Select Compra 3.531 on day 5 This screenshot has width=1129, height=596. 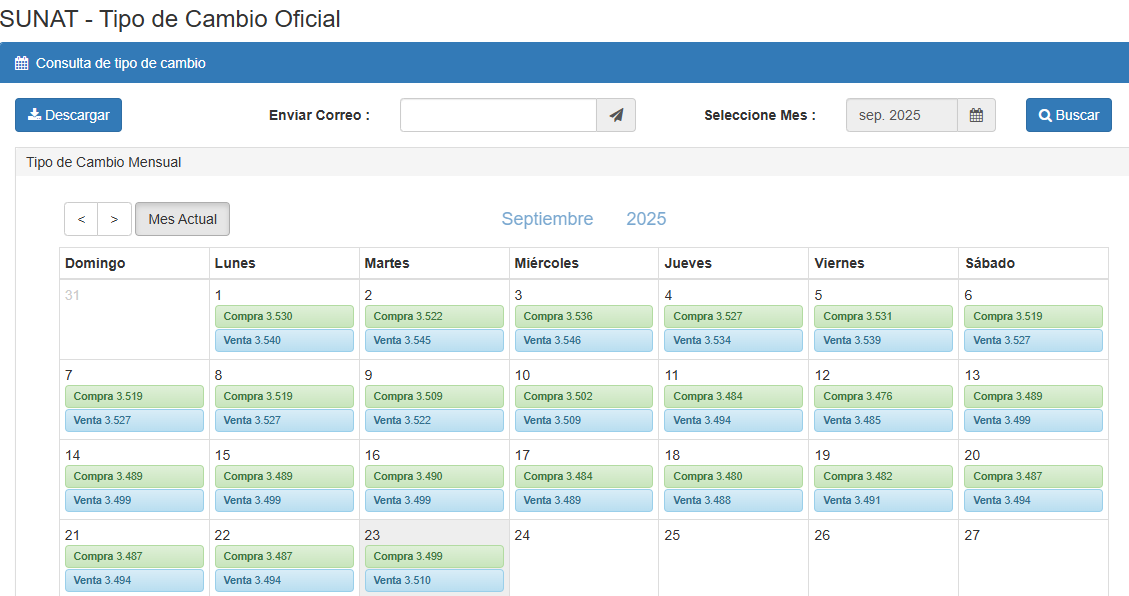[x=883, y=317]
